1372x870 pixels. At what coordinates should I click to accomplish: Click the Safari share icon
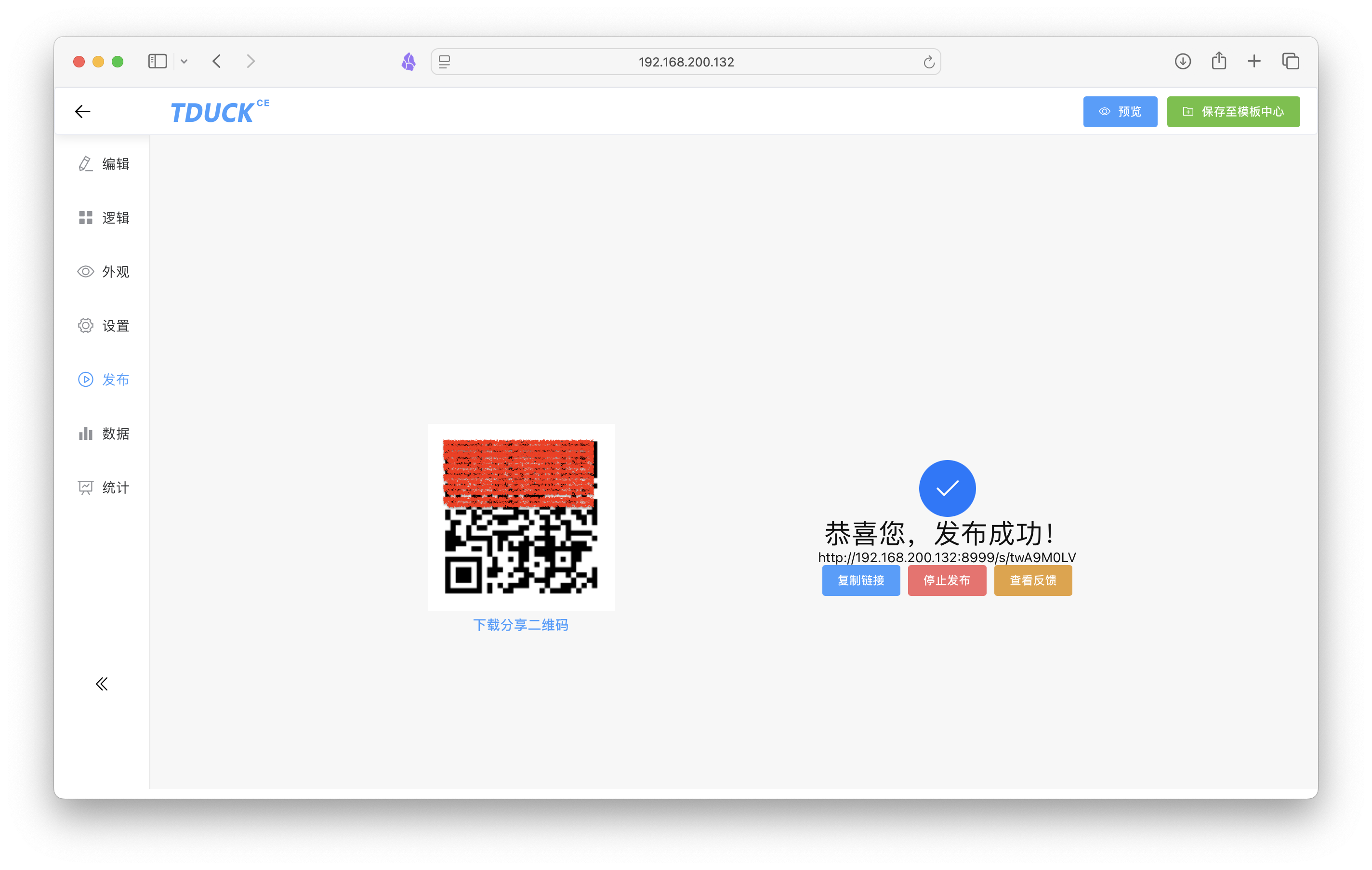[x=1219, y=60]
